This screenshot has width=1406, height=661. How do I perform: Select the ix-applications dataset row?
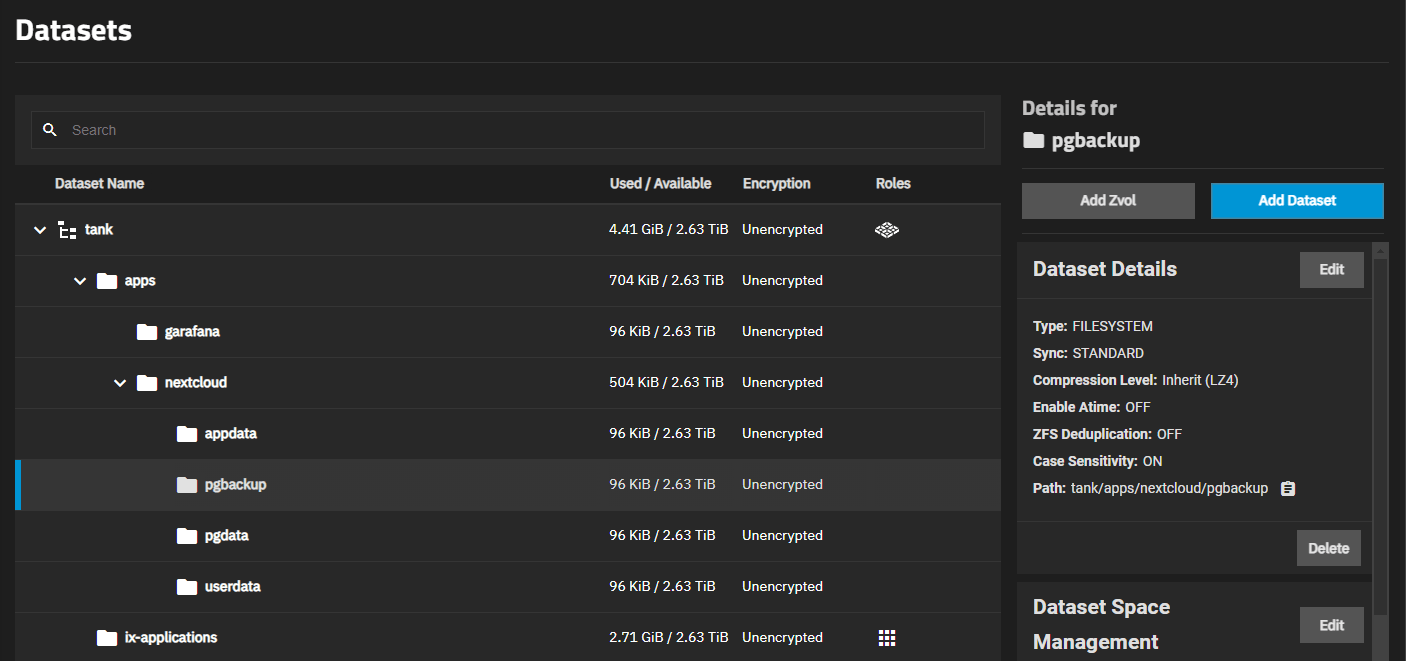tap(400, 637)
